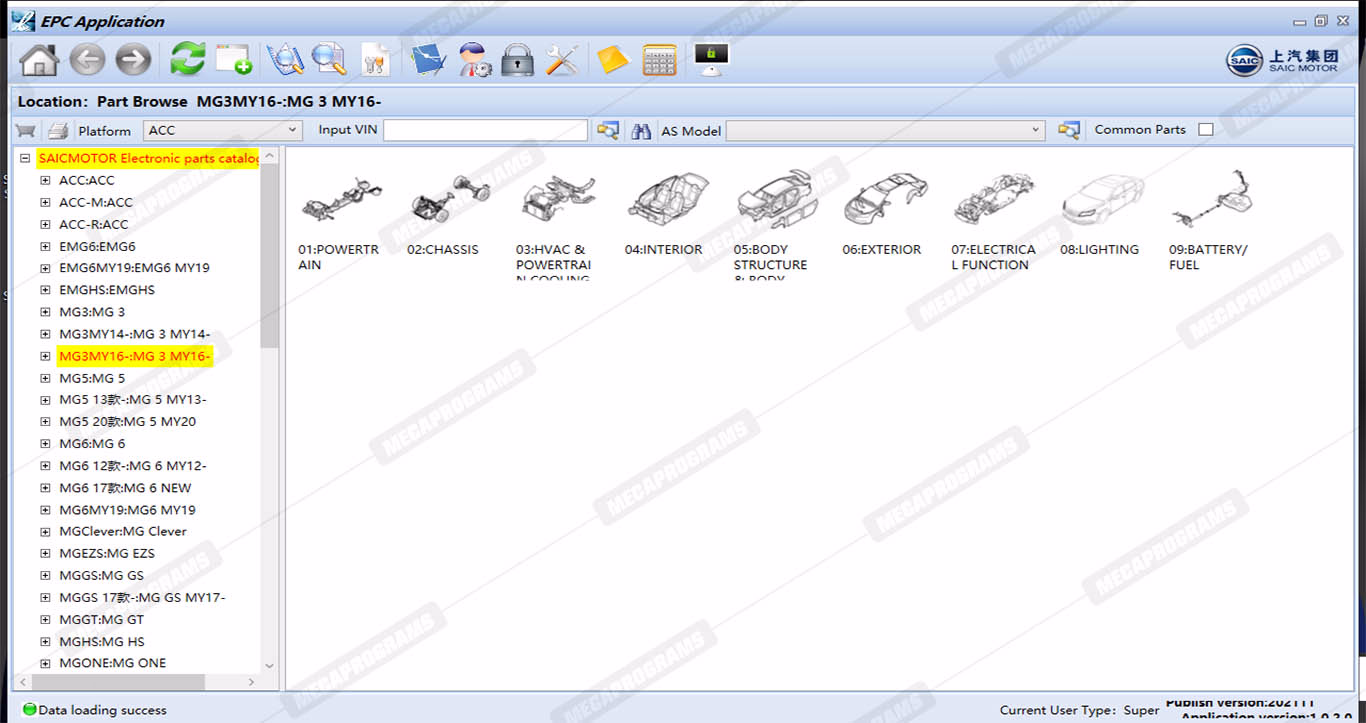Open the 04:INTERIOR category thumbnail

pyautogui.click(x=668, y=199)
